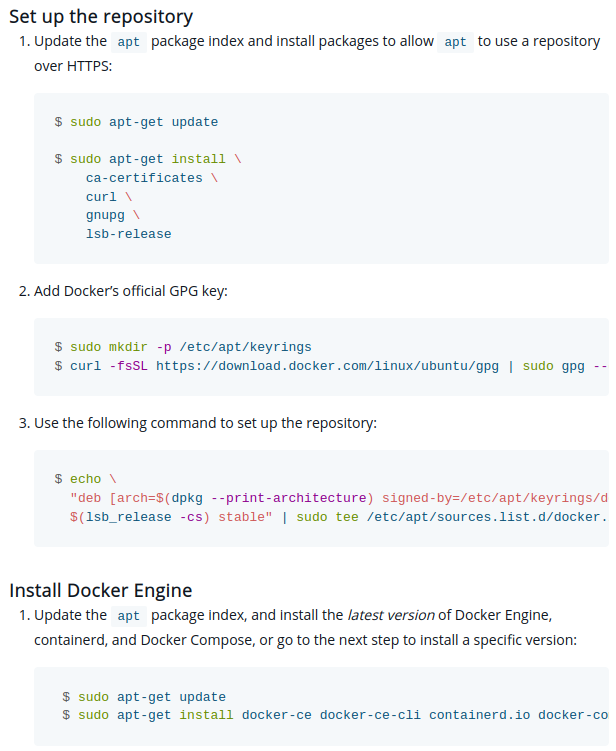Click "Add Docker's official GPG key:" step text
616x751 pixels.
[x=130, y=291]
